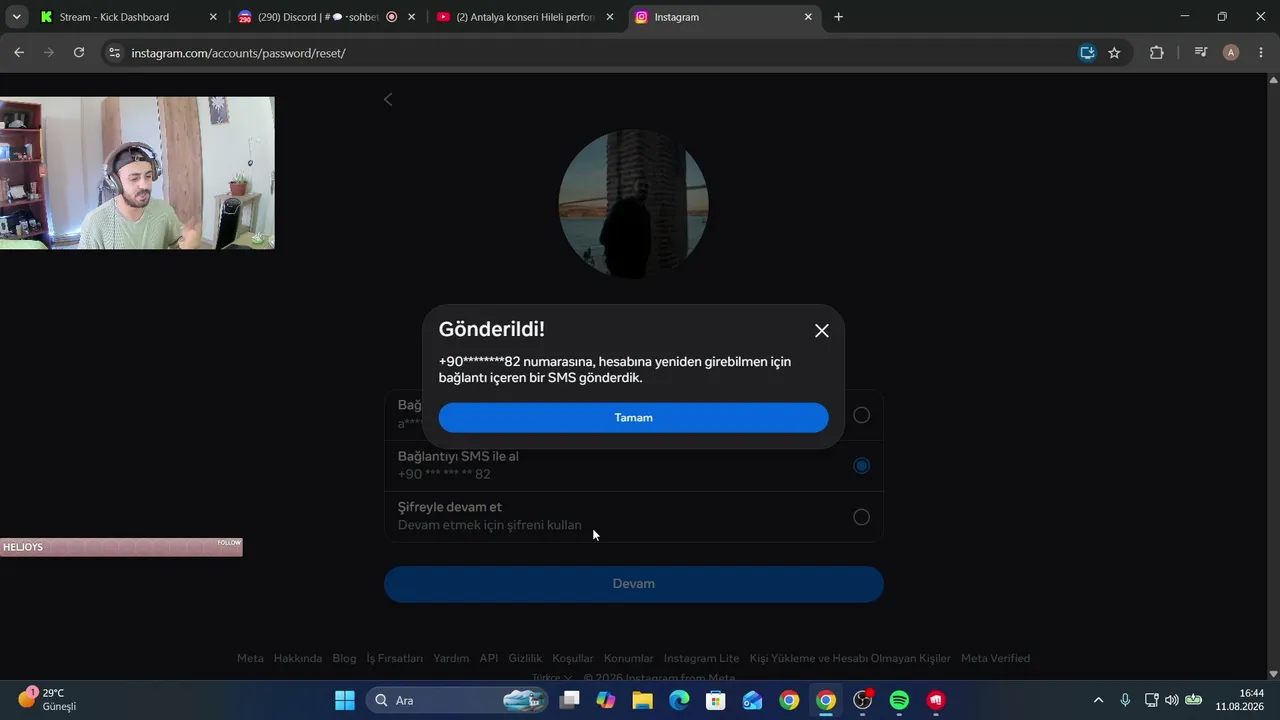The image size is (1280, 720).
Task: Reload the Instagram page
Action: coord(79,53)
